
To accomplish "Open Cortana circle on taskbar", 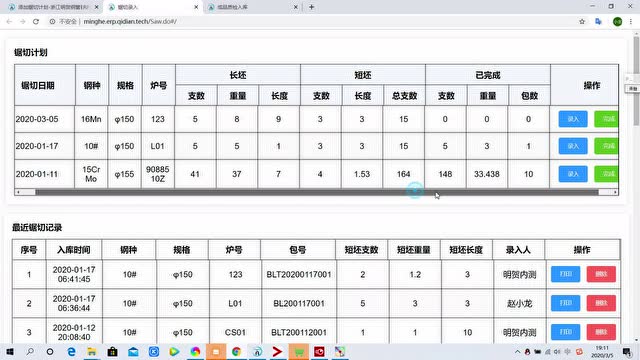I will pyautogui.click(x=50, y=352).
